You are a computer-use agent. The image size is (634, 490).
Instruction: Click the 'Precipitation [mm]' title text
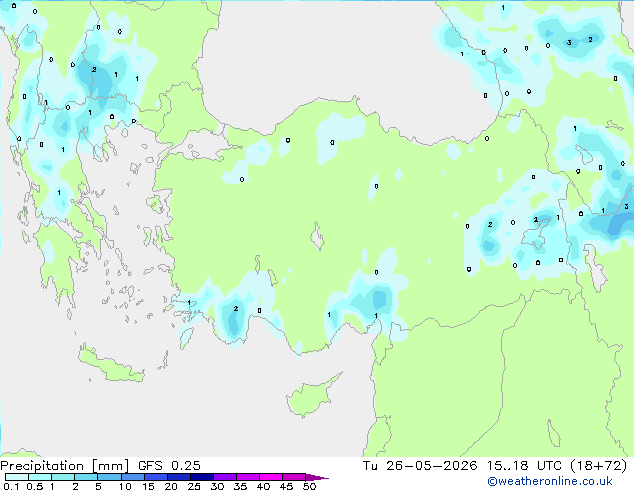tap(65, 466)
